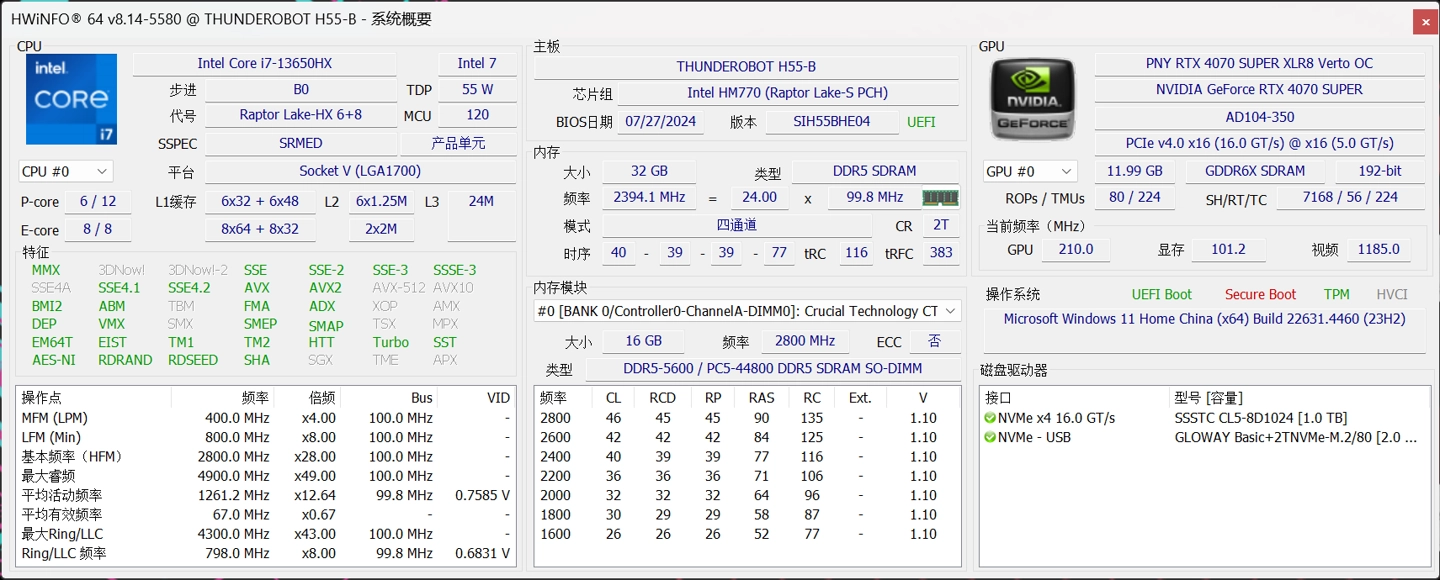This screenshot has width=1440, height=580.
Task: Click the green memory module icon
Action: point(939,198)
